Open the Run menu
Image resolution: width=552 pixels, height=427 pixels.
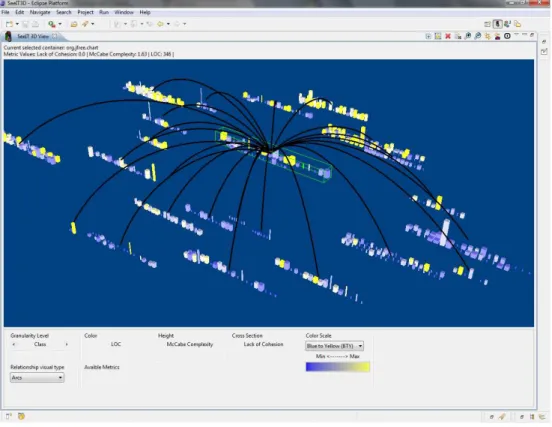(104, 12)
